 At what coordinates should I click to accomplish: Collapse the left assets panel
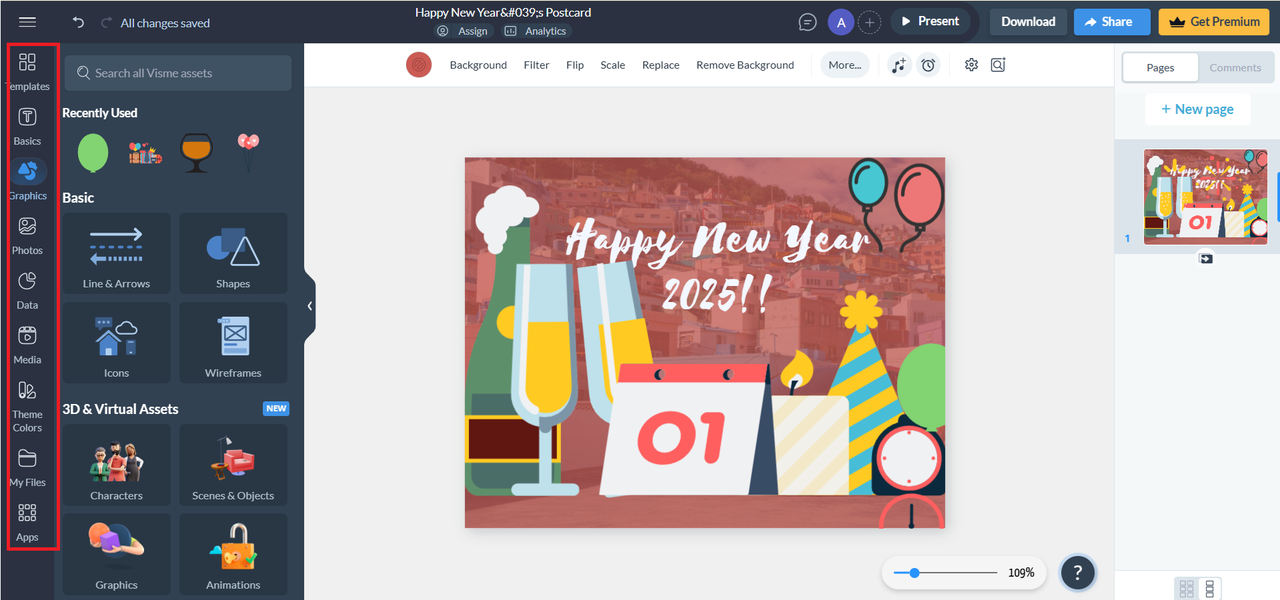(x=310, y=306)
